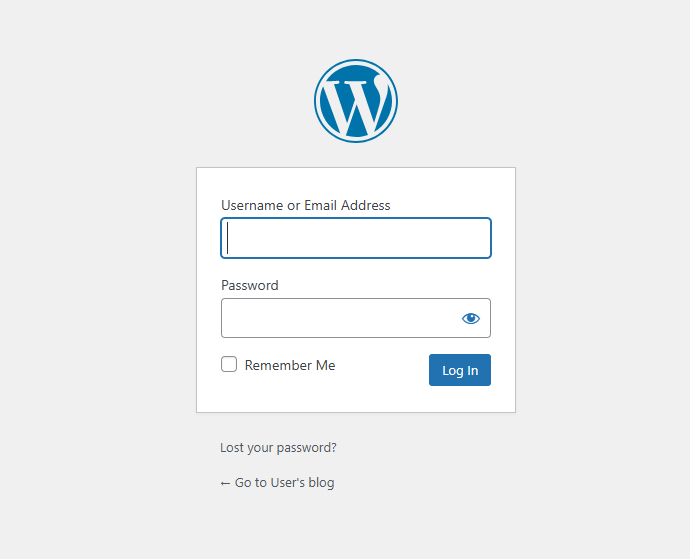Open WordPress.org via the blue W logo

355,101
